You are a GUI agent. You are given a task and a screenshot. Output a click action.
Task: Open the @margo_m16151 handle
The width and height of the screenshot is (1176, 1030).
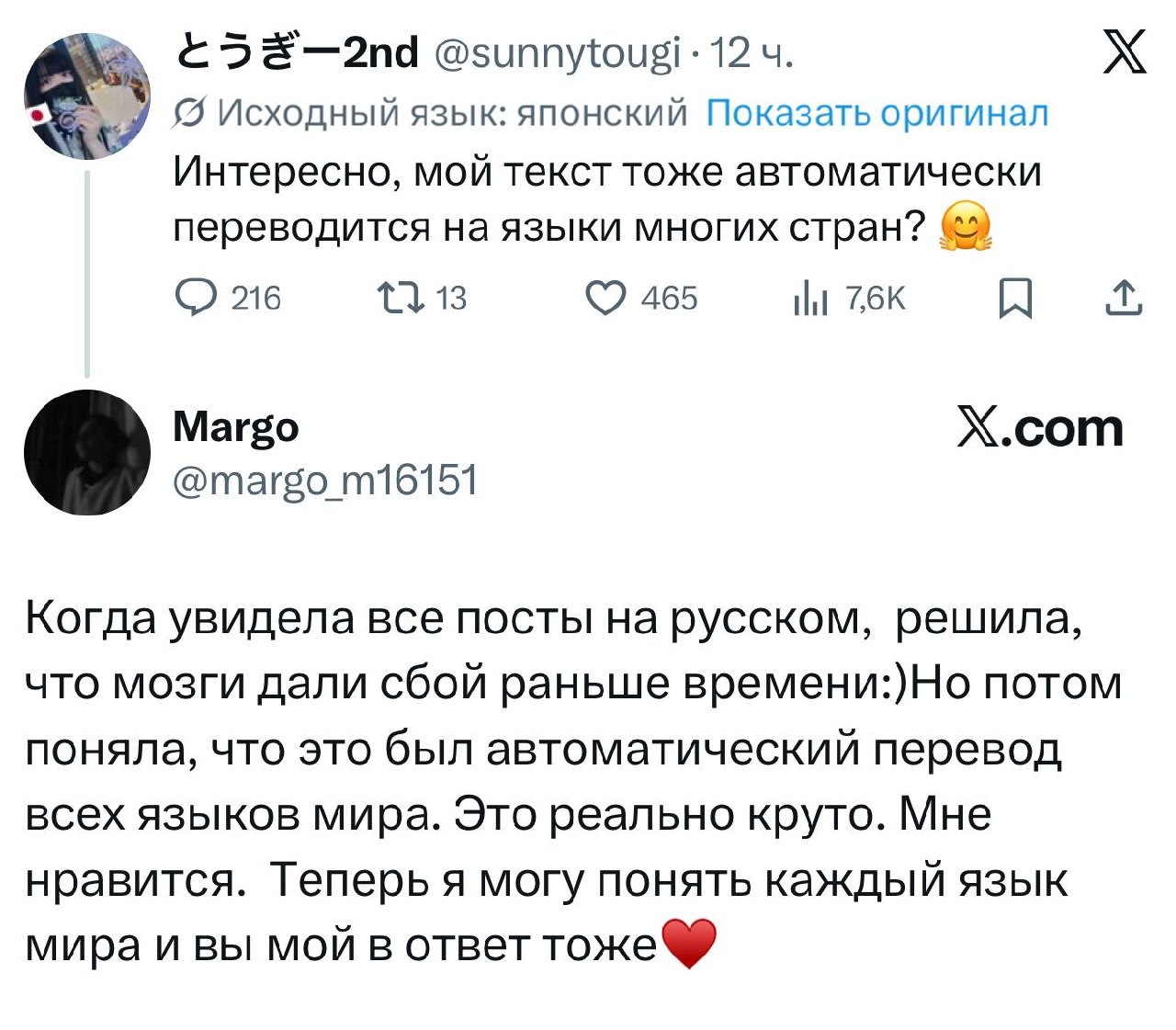point(325,480)
